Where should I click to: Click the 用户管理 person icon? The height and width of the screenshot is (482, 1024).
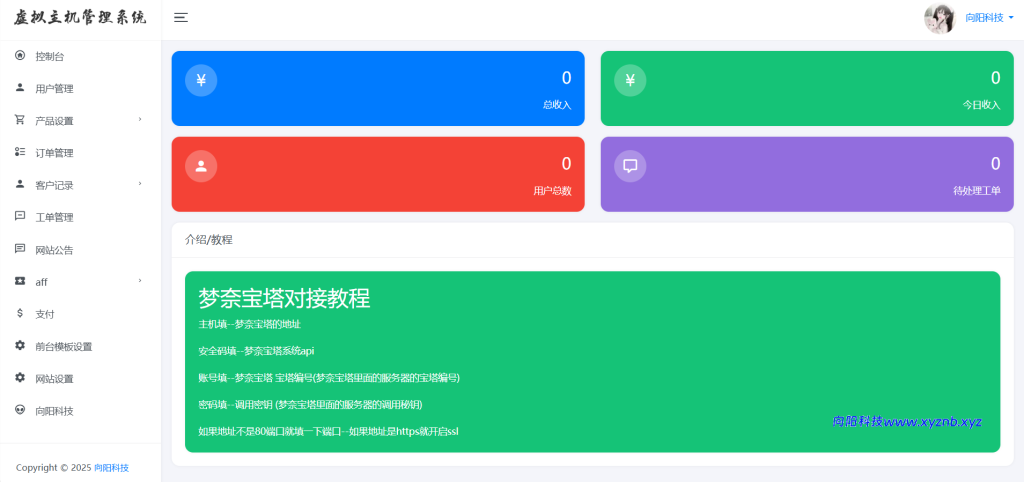[20, 88]
